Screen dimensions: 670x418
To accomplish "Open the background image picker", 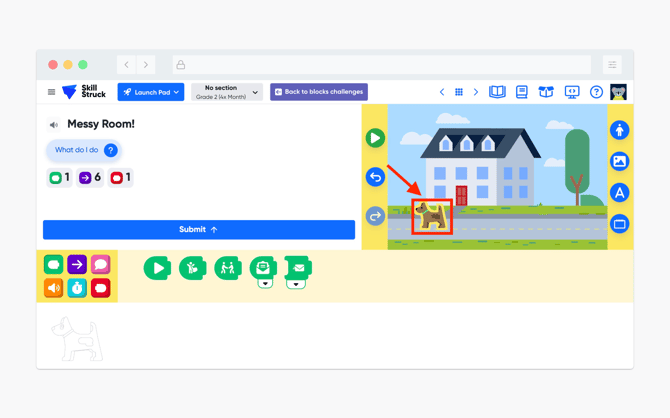I will point(619,161).
